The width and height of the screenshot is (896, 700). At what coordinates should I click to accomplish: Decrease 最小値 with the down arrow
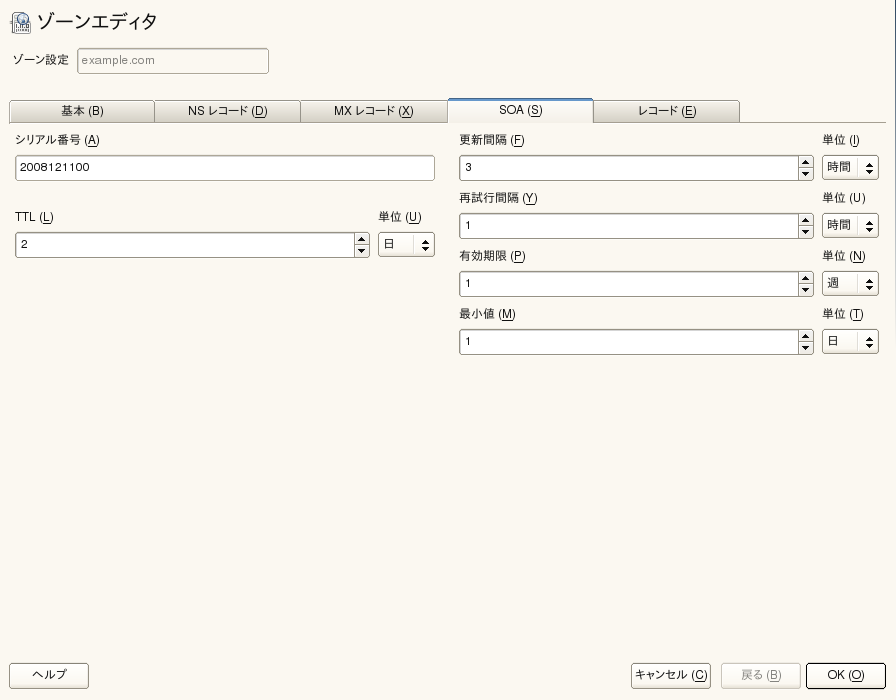click(806, 348)
